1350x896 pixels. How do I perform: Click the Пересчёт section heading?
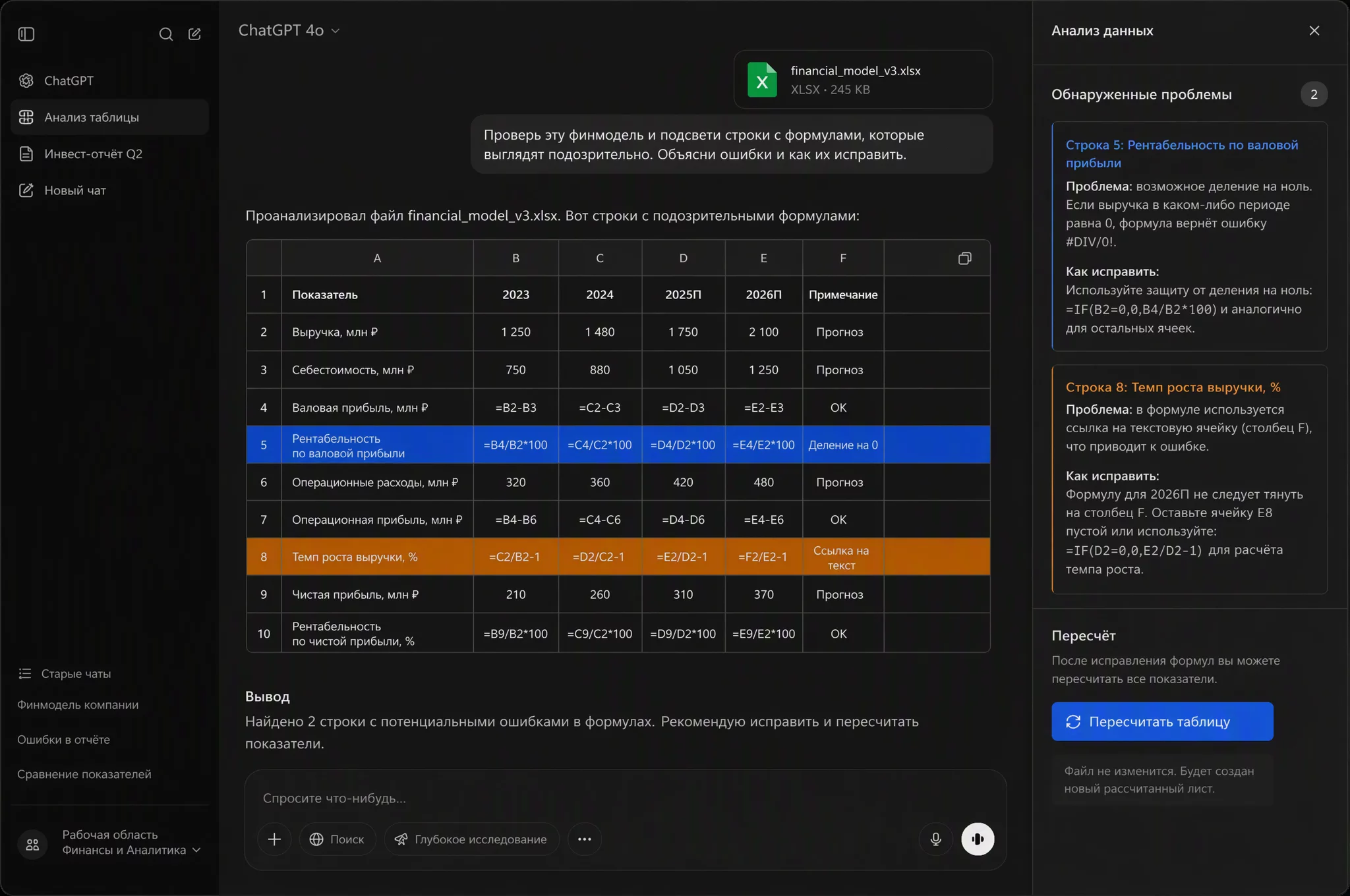tap(1084, 636)
